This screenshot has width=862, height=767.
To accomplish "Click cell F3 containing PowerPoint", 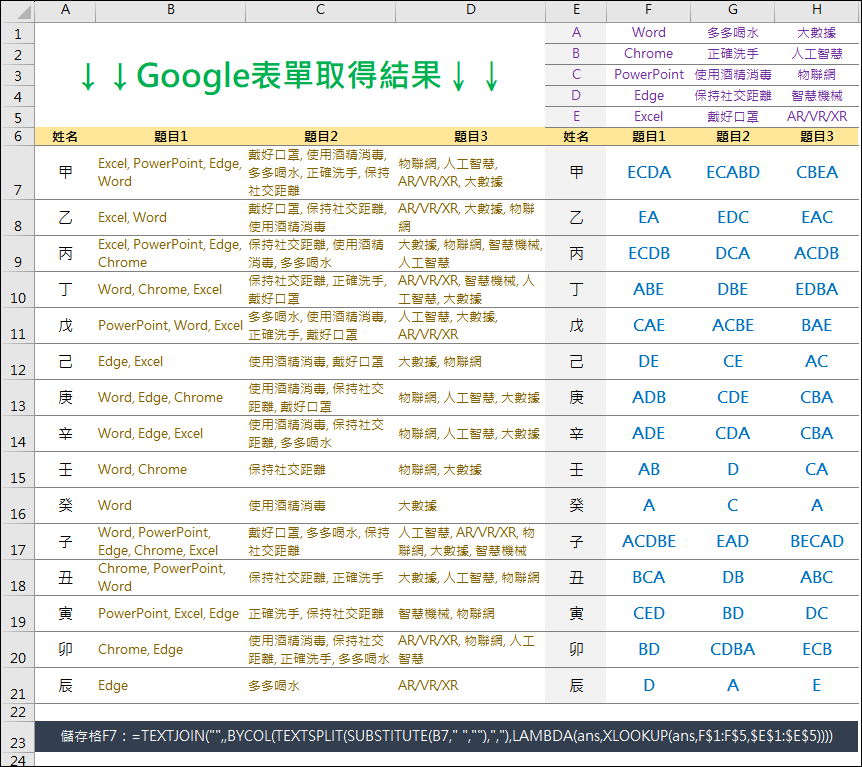I will (x=649, y=75).
